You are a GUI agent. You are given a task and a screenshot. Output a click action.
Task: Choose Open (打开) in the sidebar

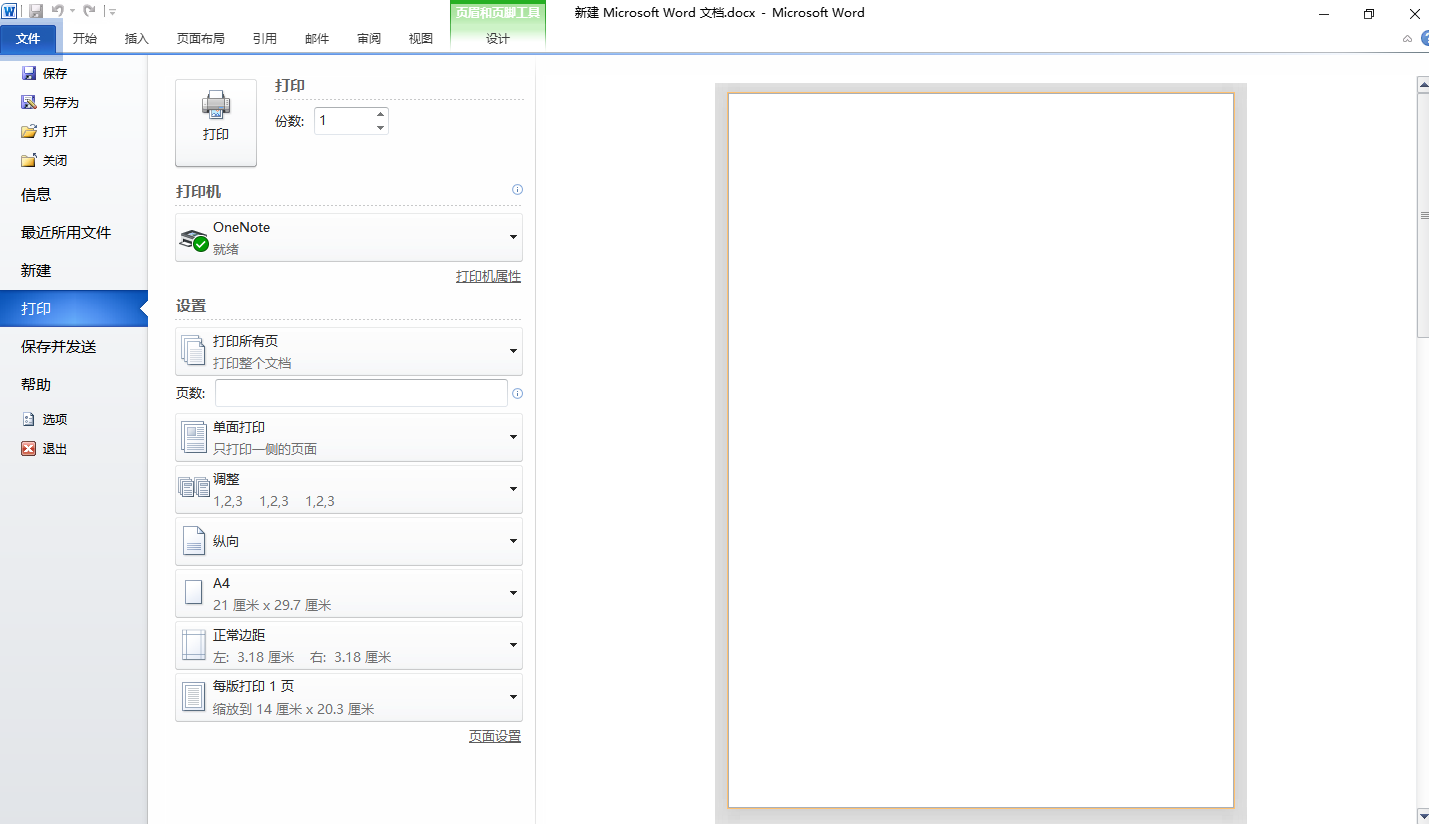pyautogui.click(x=45, y=131)
